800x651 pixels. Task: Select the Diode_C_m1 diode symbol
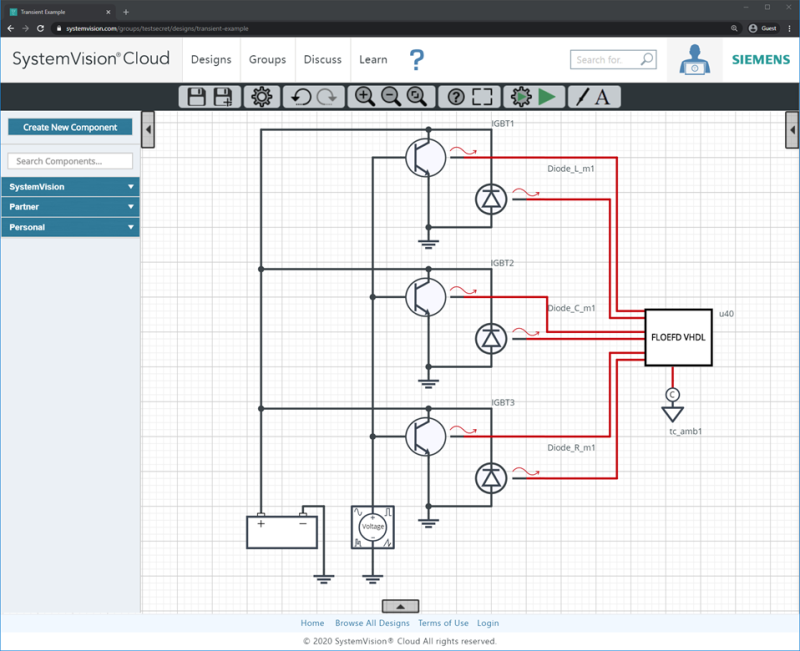[x=491, y=339]
